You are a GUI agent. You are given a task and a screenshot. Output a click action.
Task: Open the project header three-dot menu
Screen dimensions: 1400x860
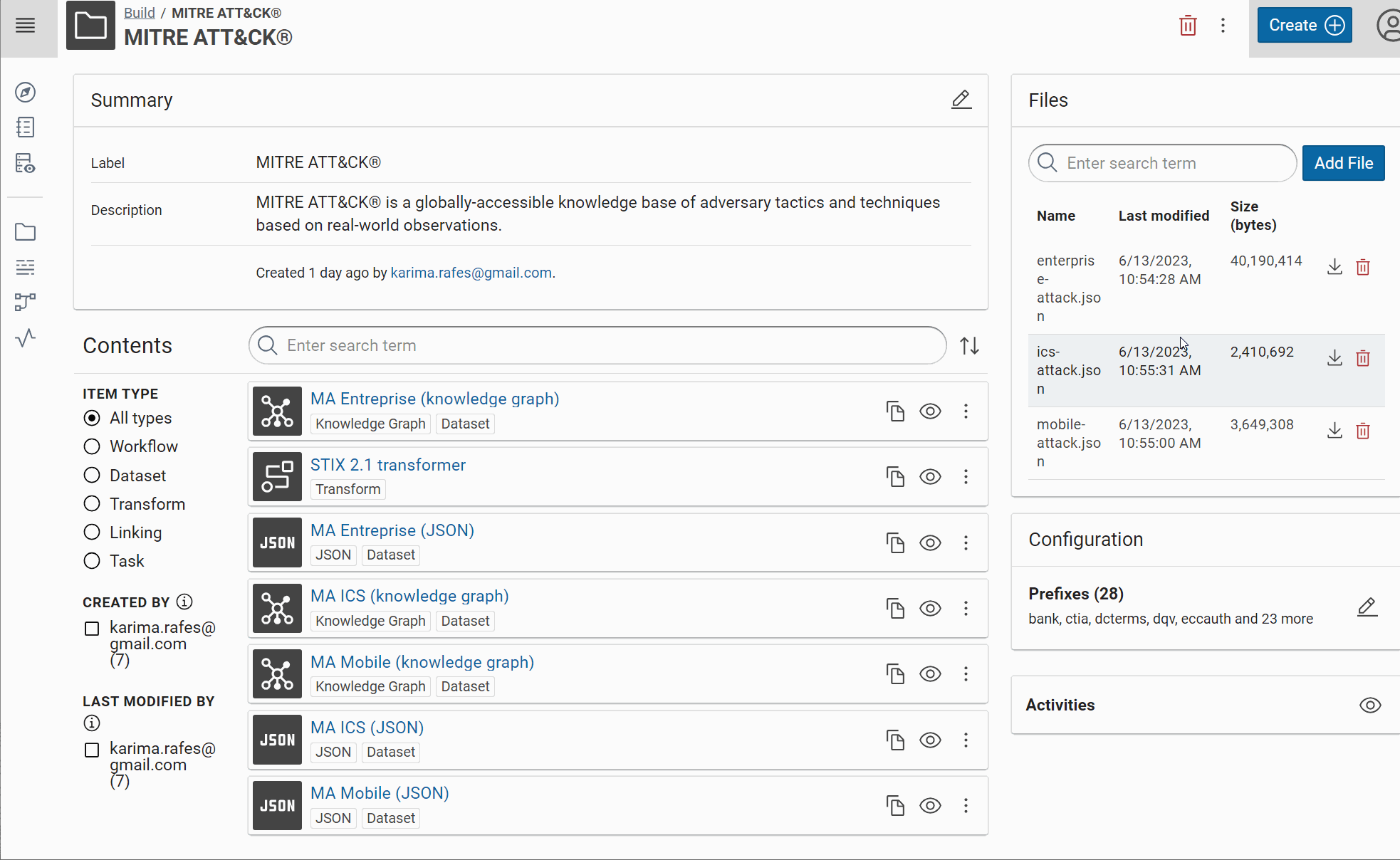[x=1223, y=26]
